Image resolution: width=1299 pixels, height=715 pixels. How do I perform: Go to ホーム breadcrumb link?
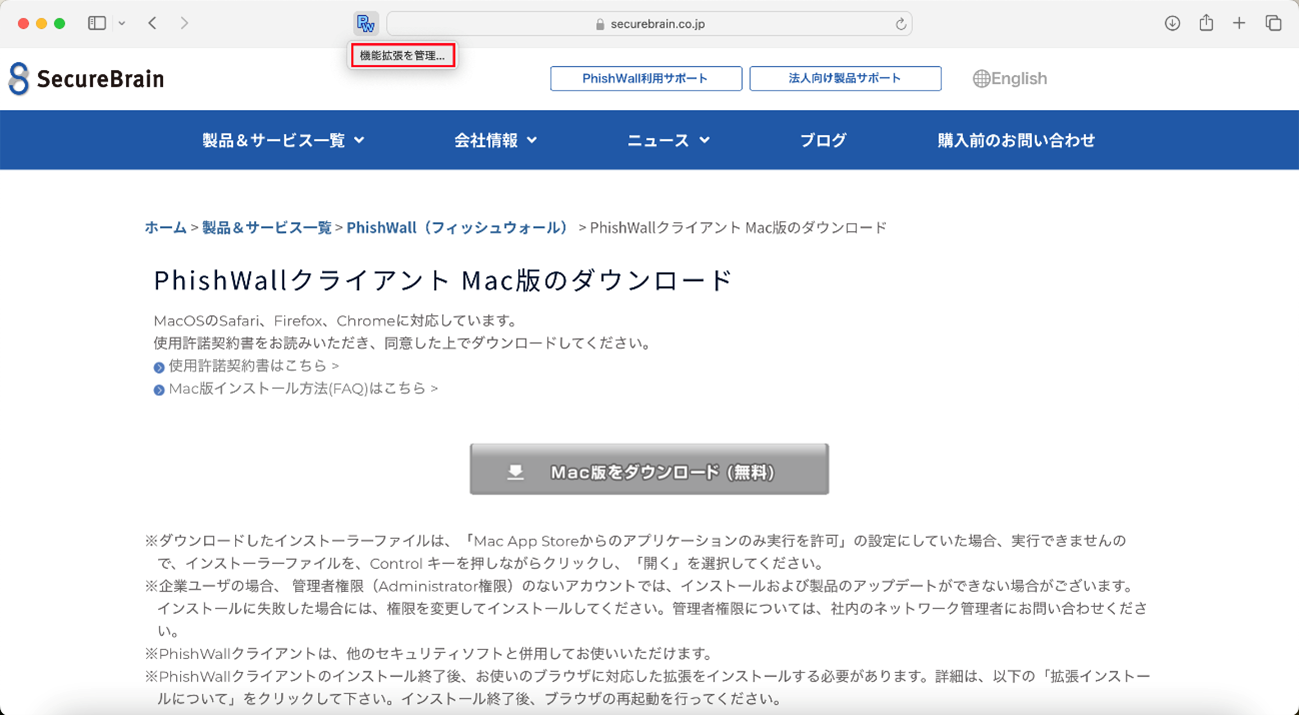[x=165, y=227]
